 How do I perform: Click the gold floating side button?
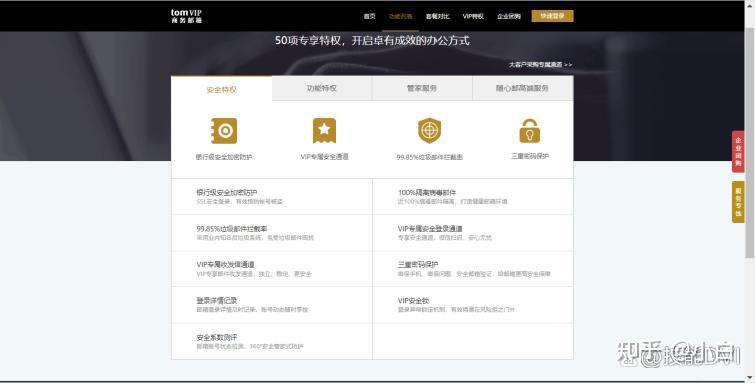coord(738,202)
